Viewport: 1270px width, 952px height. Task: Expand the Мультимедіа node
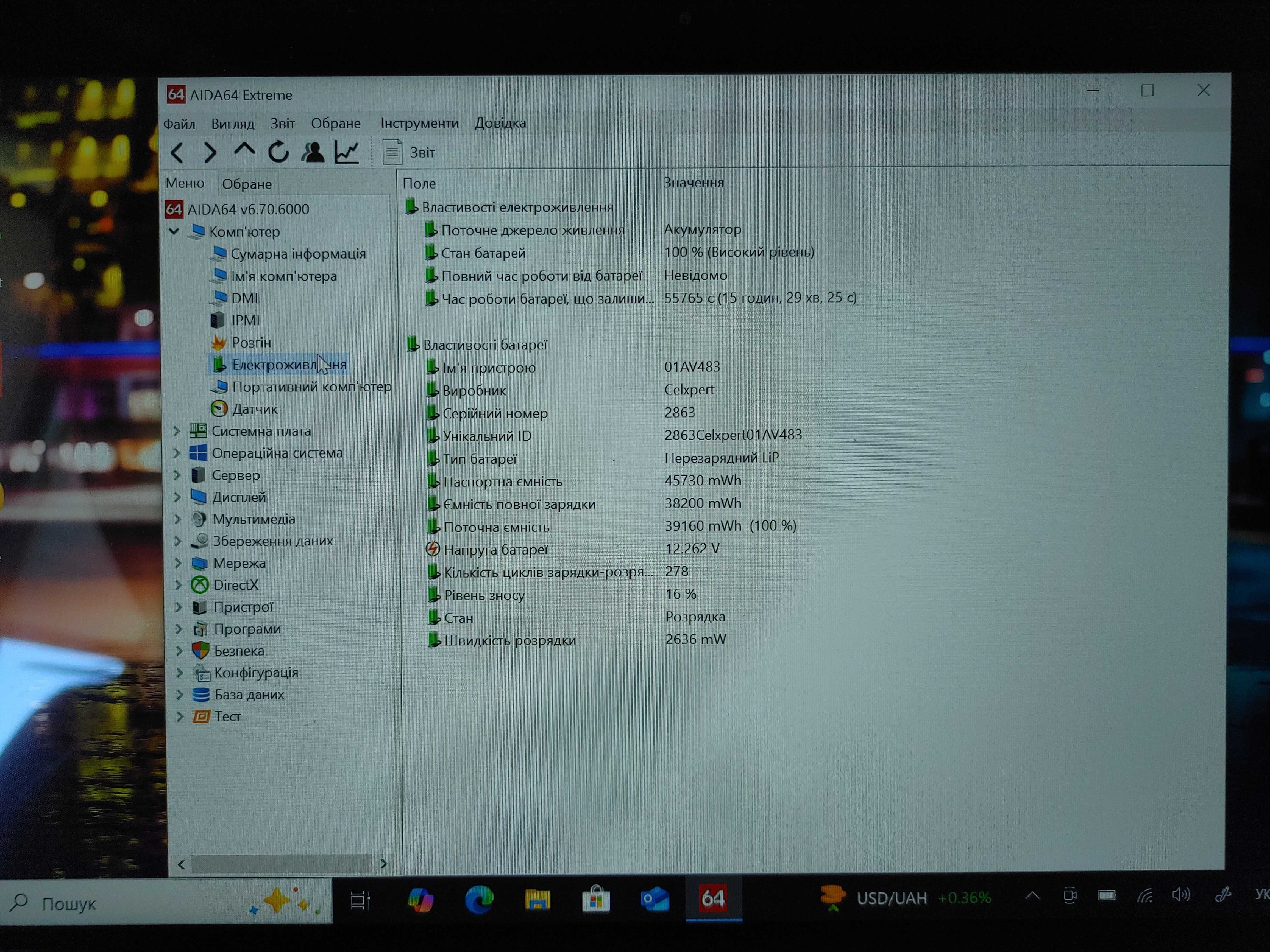tap(177, 519)
